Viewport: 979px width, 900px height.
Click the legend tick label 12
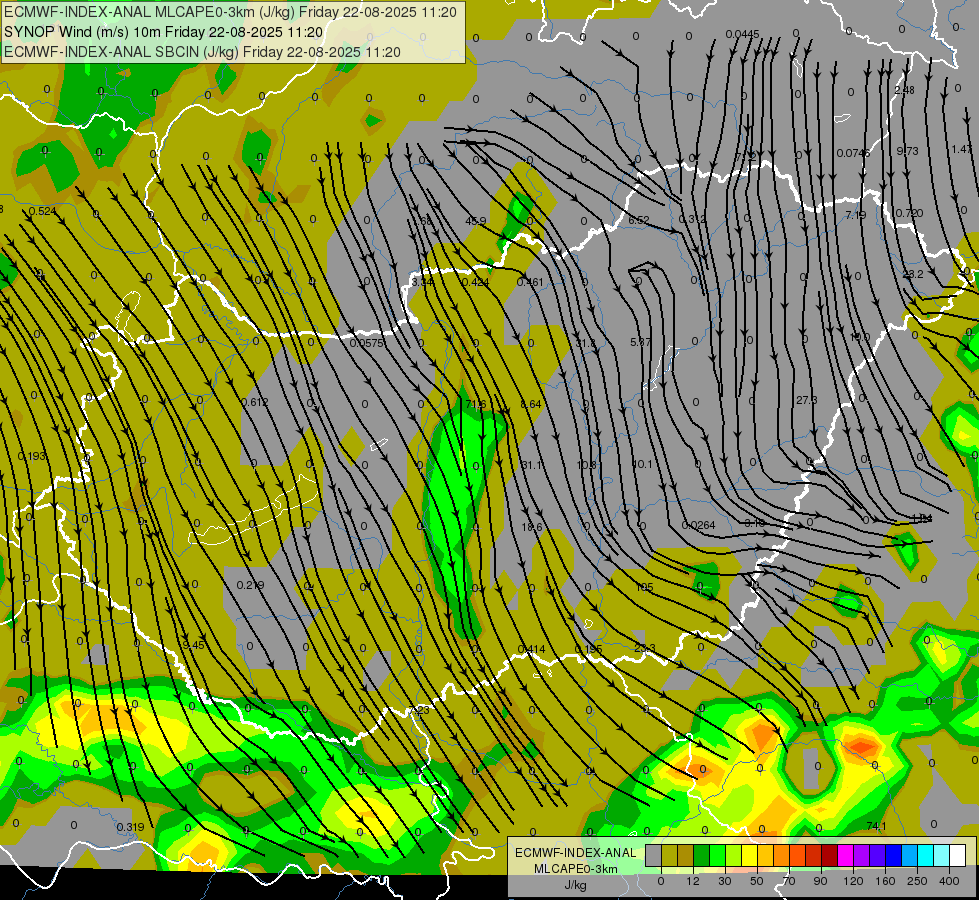coord(692,881)
